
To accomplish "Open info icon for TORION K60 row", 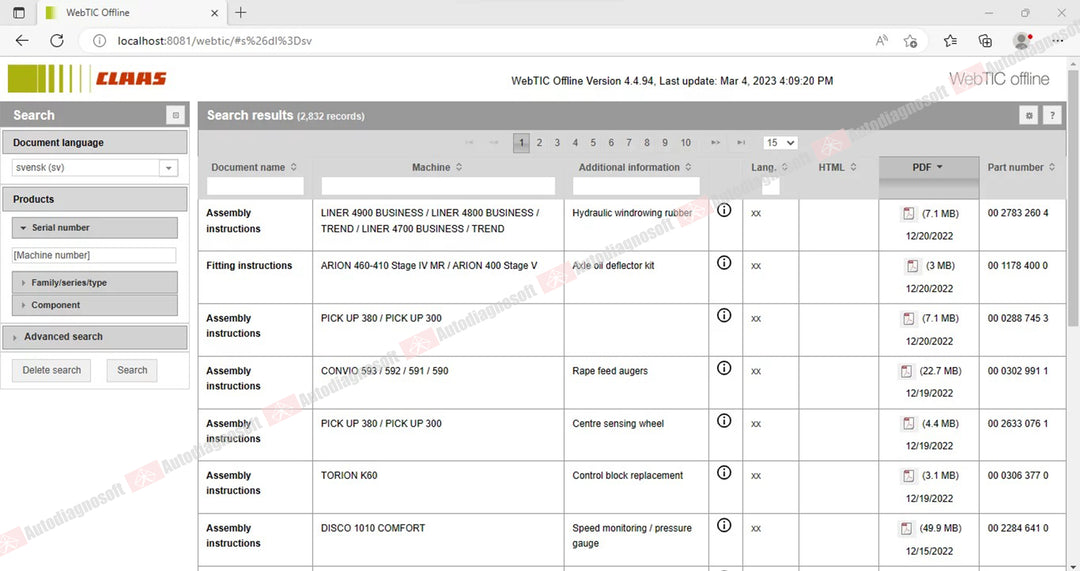I will (x=724, y=473).
